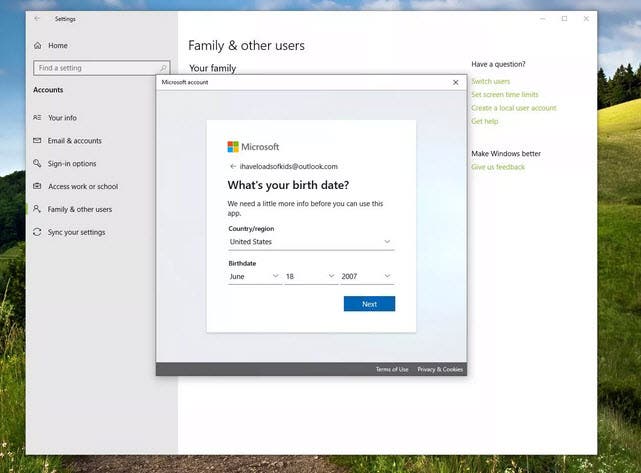Click the Birthdate field label
The width and height of the screenshot is (641, 473).
click(242, 263)
